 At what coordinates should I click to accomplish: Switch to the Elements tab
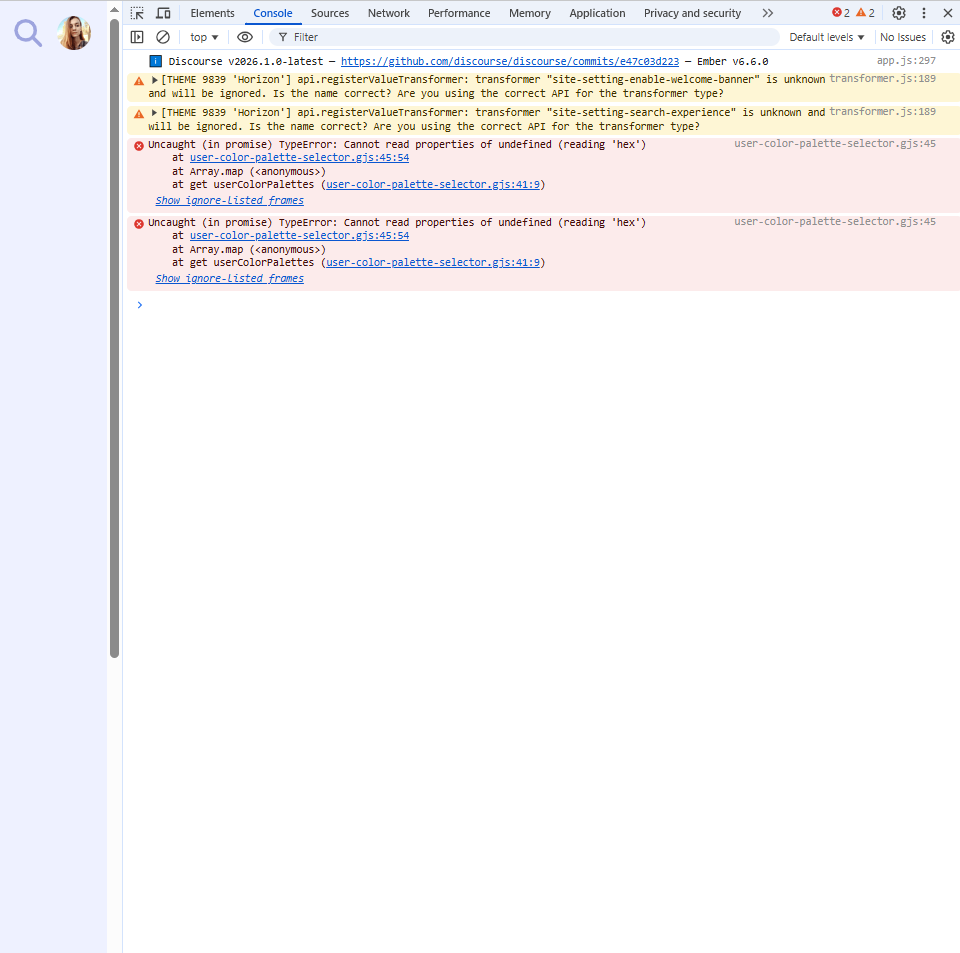click(212, 13)
